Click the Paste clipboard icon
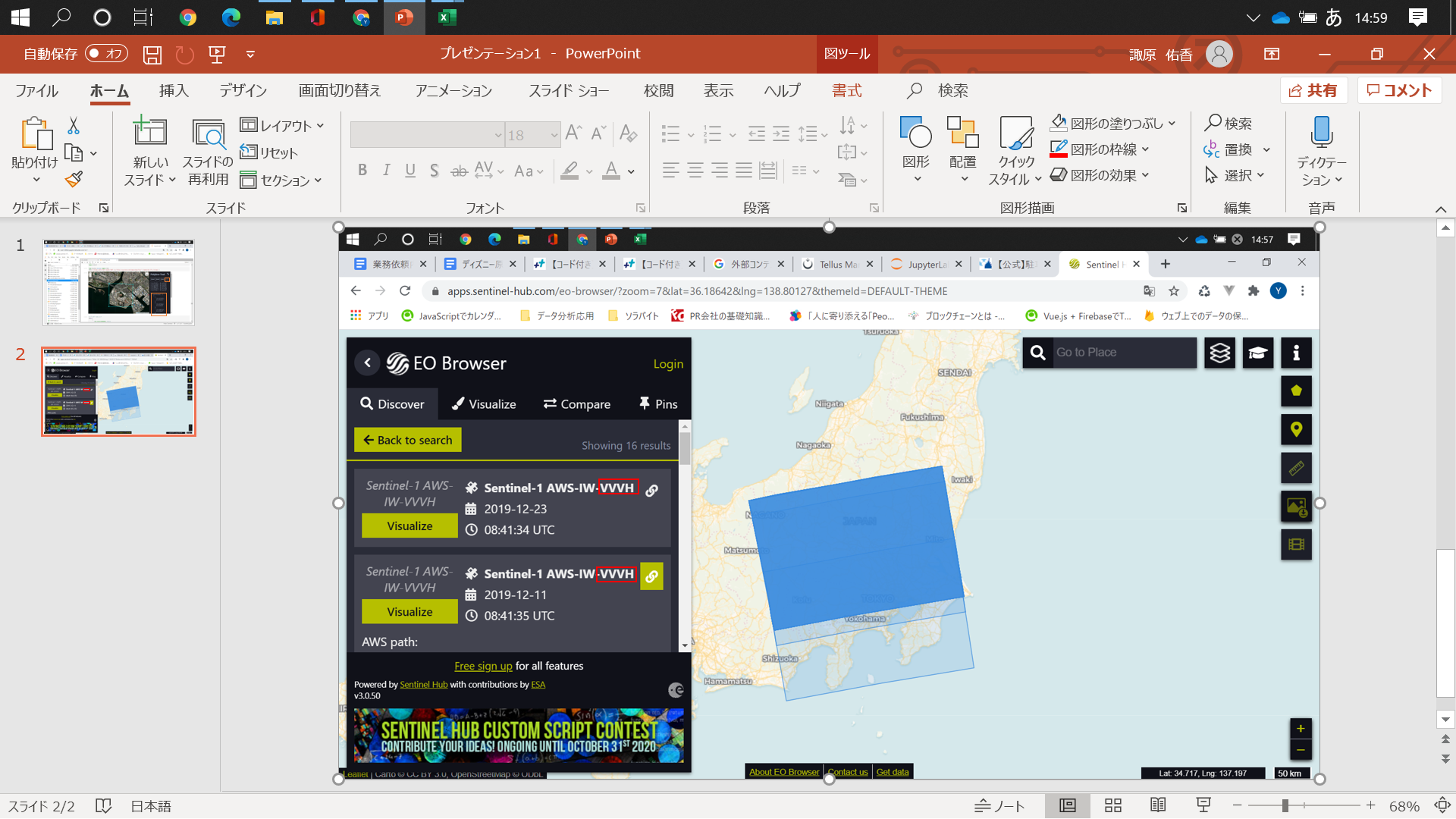Image resolution: width=1456 pixels, height=819 pixels. (35, 134)
